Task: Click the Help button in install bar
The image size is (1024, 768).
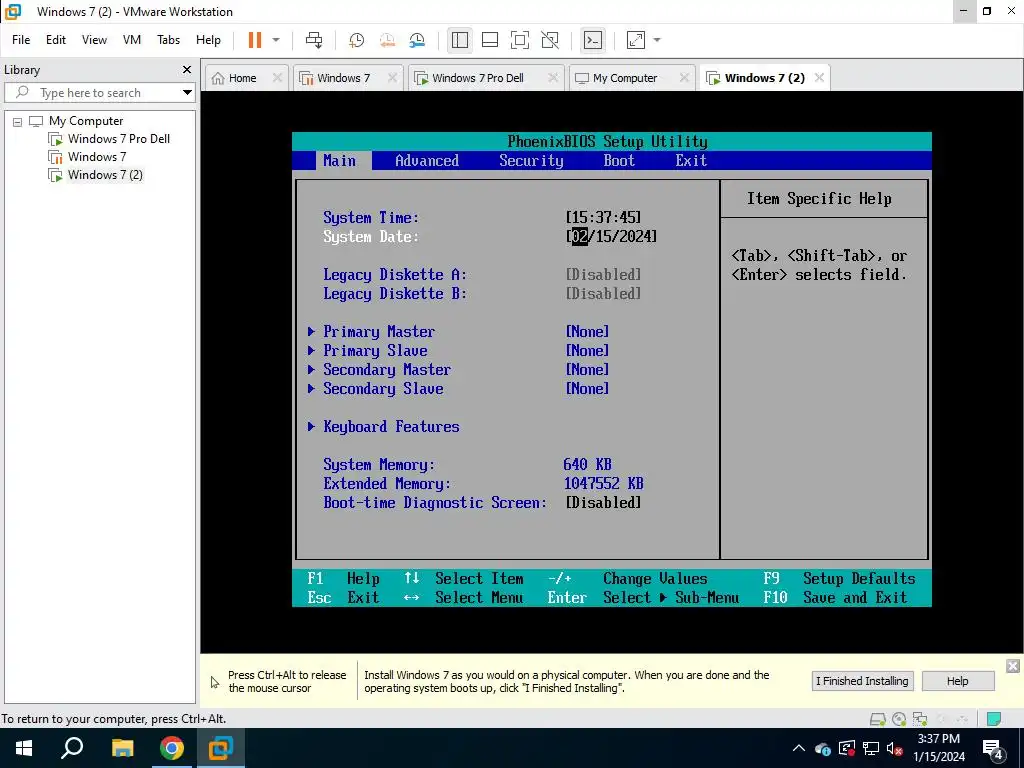Action: pyautogui.click(x=957, y=681)
